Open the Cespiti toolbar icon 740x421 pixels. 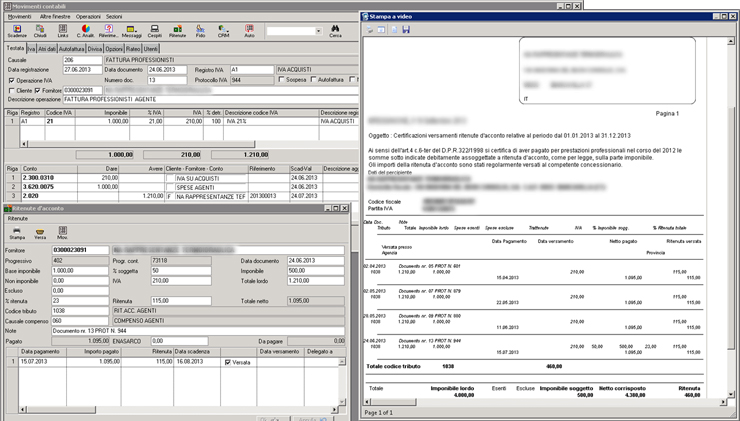pos(154,31)
